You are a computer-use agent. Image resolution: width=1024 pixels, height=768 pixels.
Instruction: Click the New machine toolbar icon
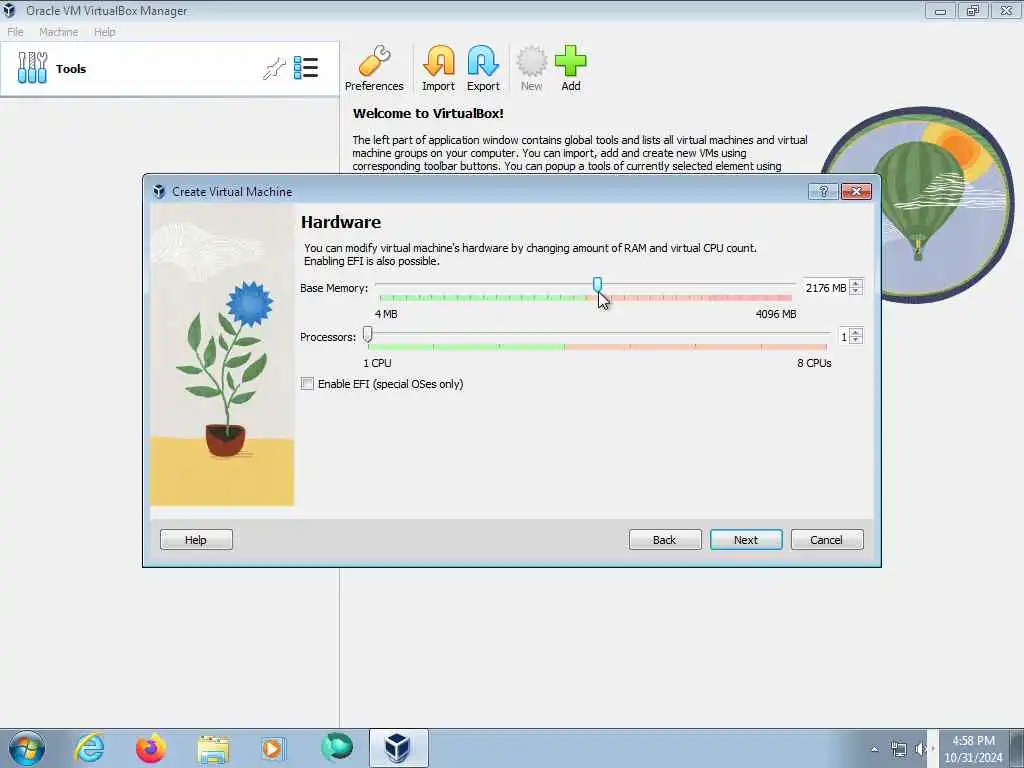[532, 69]
